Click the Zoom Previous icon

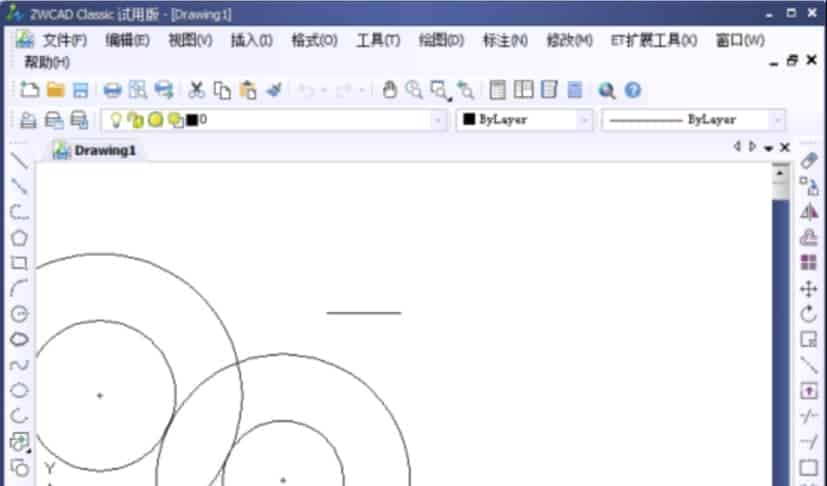click(x=465, y=90)
